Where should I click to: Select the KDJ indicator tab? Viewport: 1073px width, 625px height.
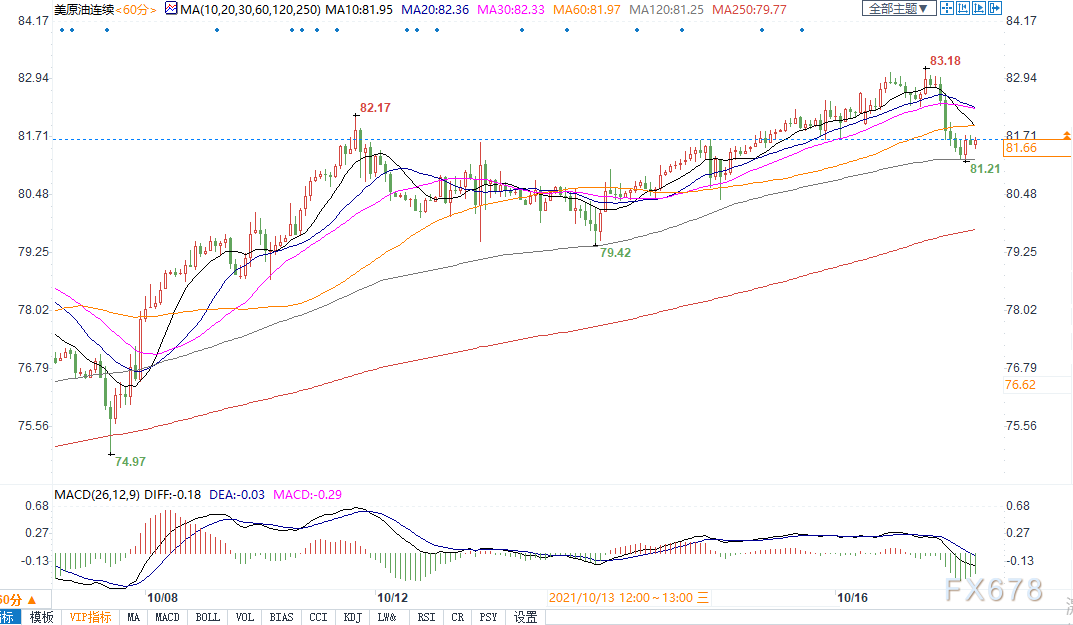pyautogui.click(x=352, y=617)
